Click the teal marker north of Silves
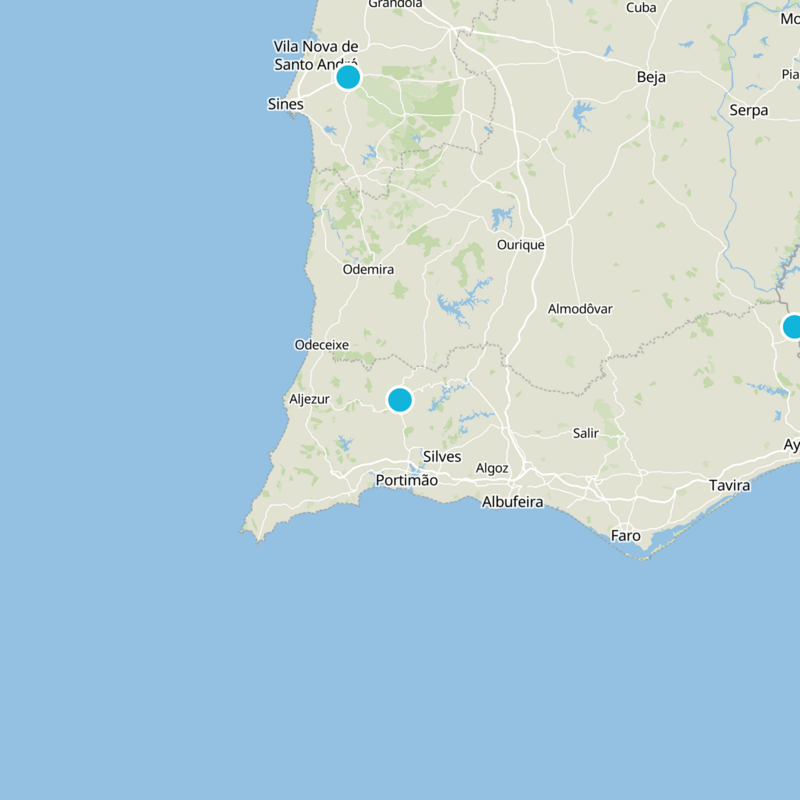Viewport: 800px width, 800px height. pyautogui.click(x=400, y=399)
